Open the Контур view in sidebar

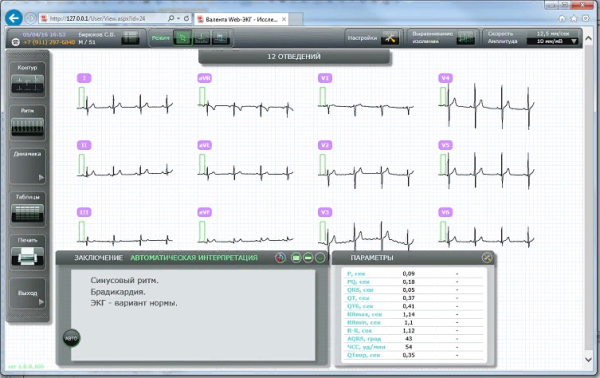[x=27, y=80]
